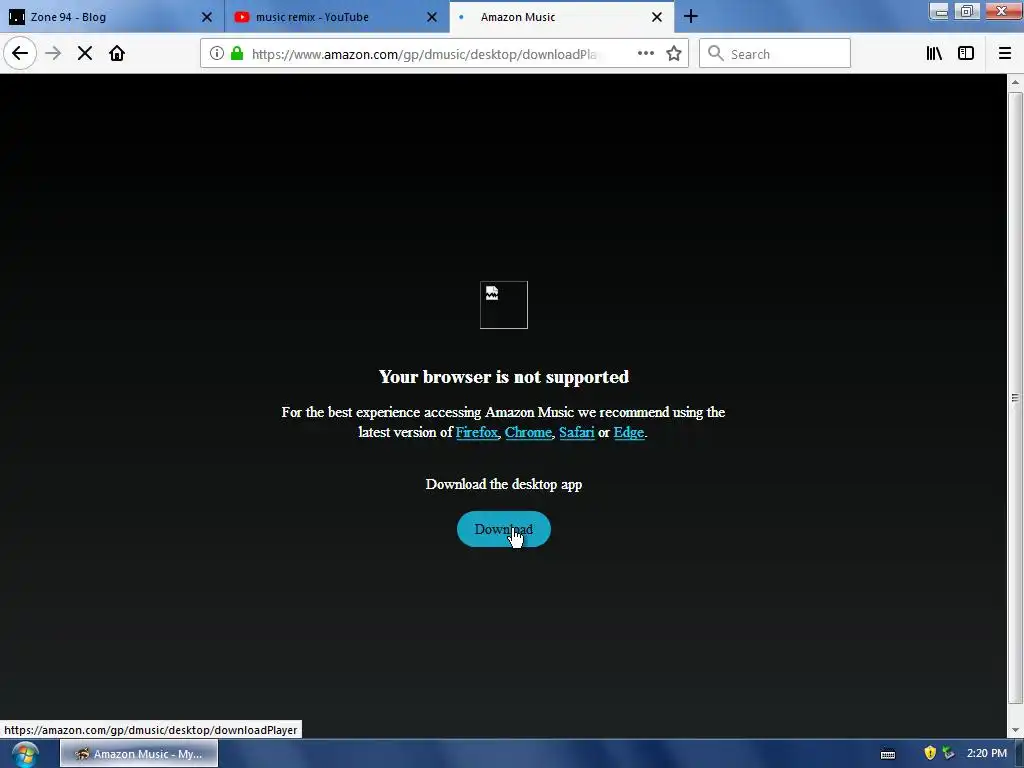The image size is (1024, 768).
Task: Select the Amazon Music tab
Action: (562, 17)
